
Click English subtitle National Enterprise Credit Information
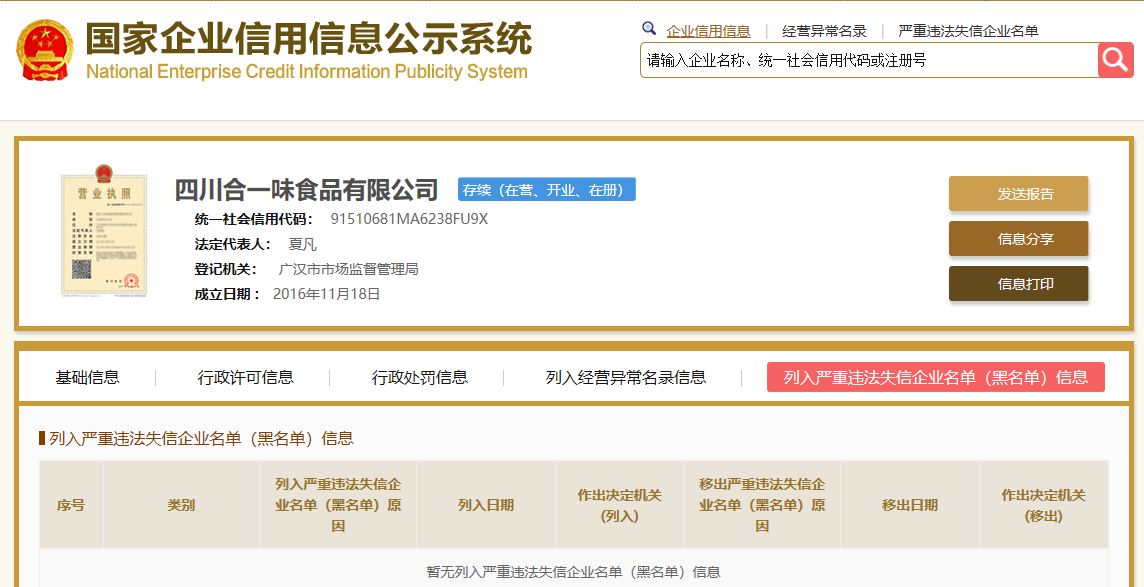(306, 71)
